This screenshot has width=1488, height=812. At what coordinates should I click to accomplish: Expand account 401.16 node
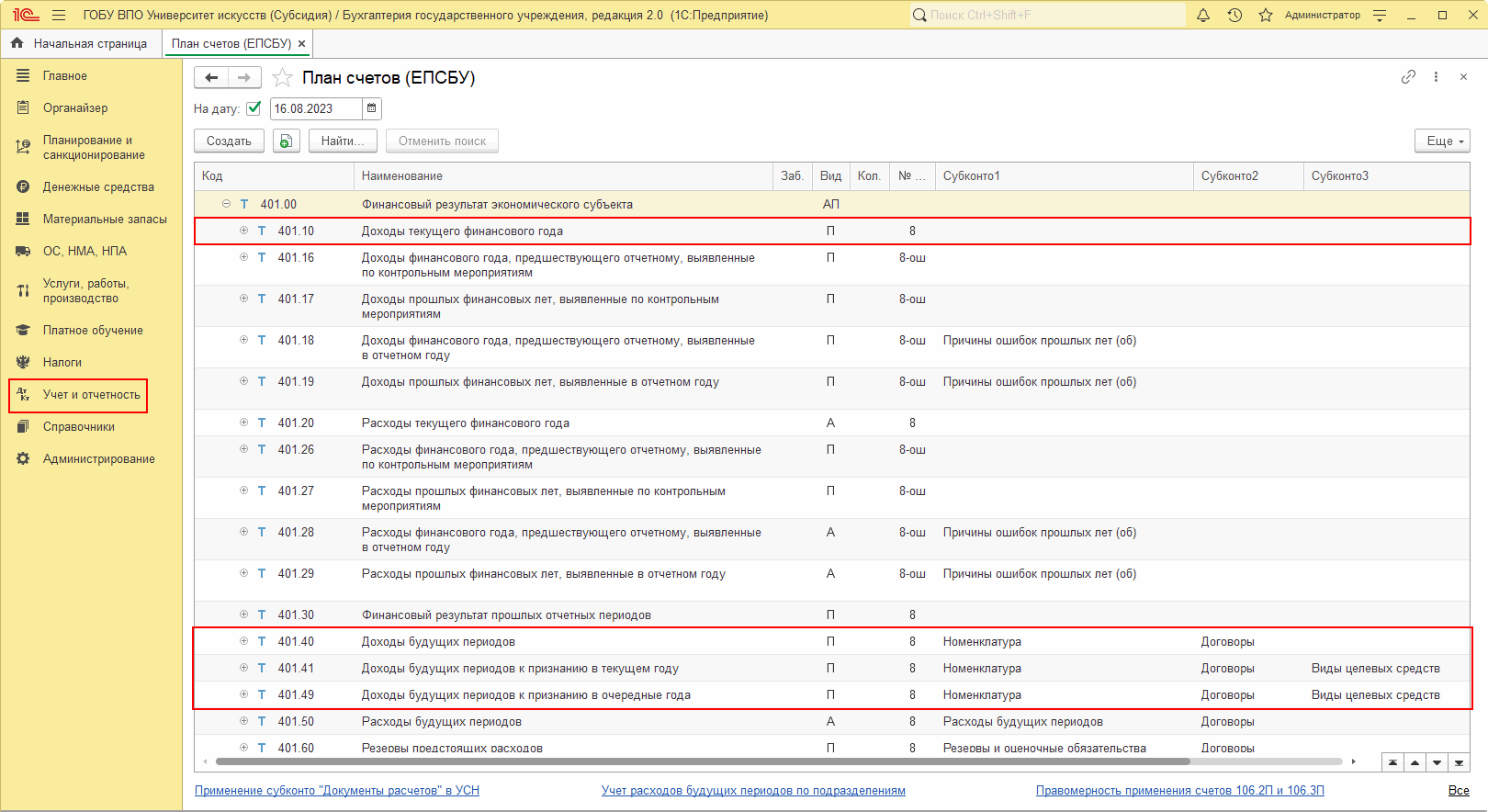coord(243,257)
